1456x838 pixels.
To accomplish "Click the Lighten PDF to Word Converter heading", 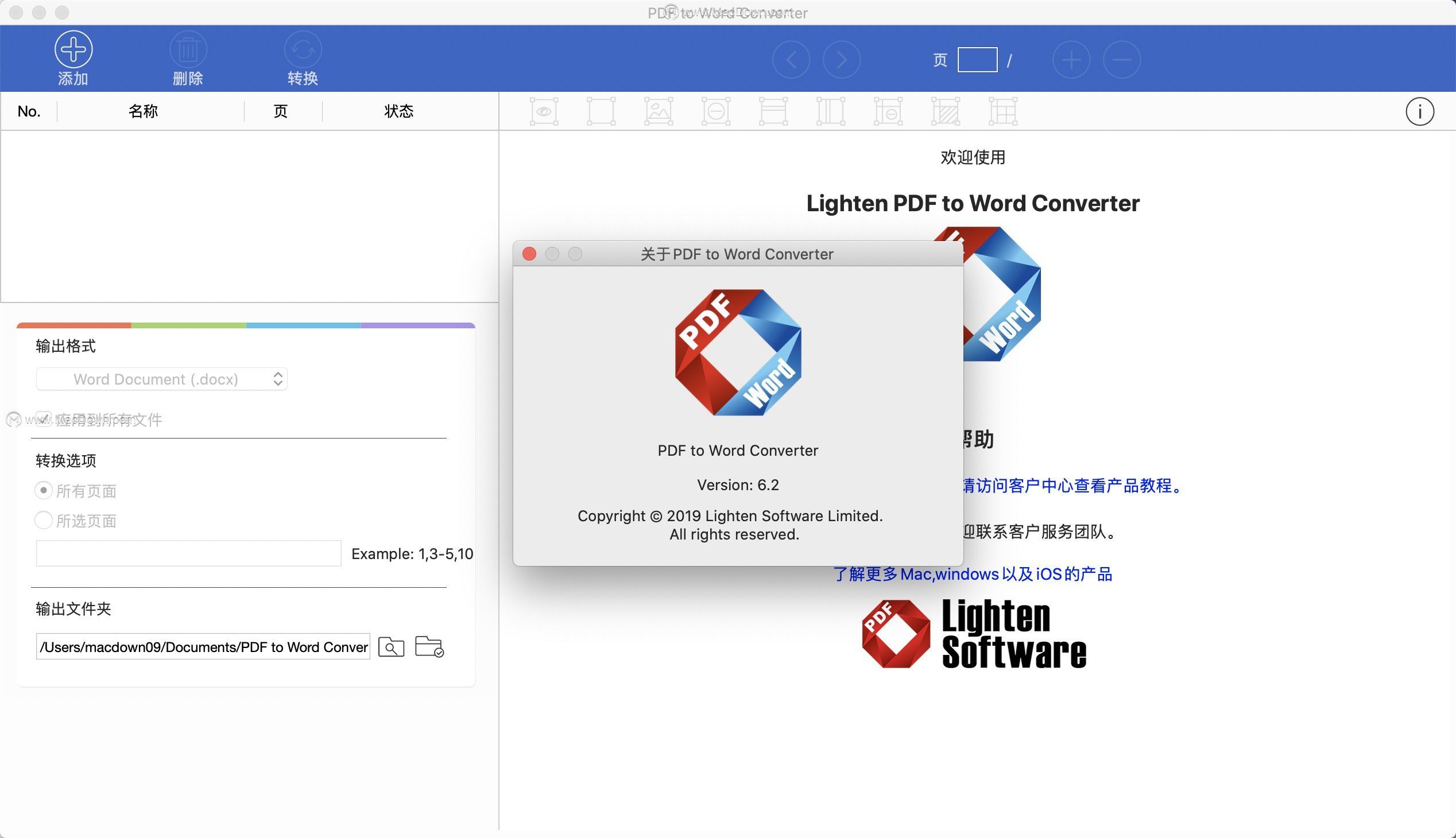I will (x=973, y=203).
